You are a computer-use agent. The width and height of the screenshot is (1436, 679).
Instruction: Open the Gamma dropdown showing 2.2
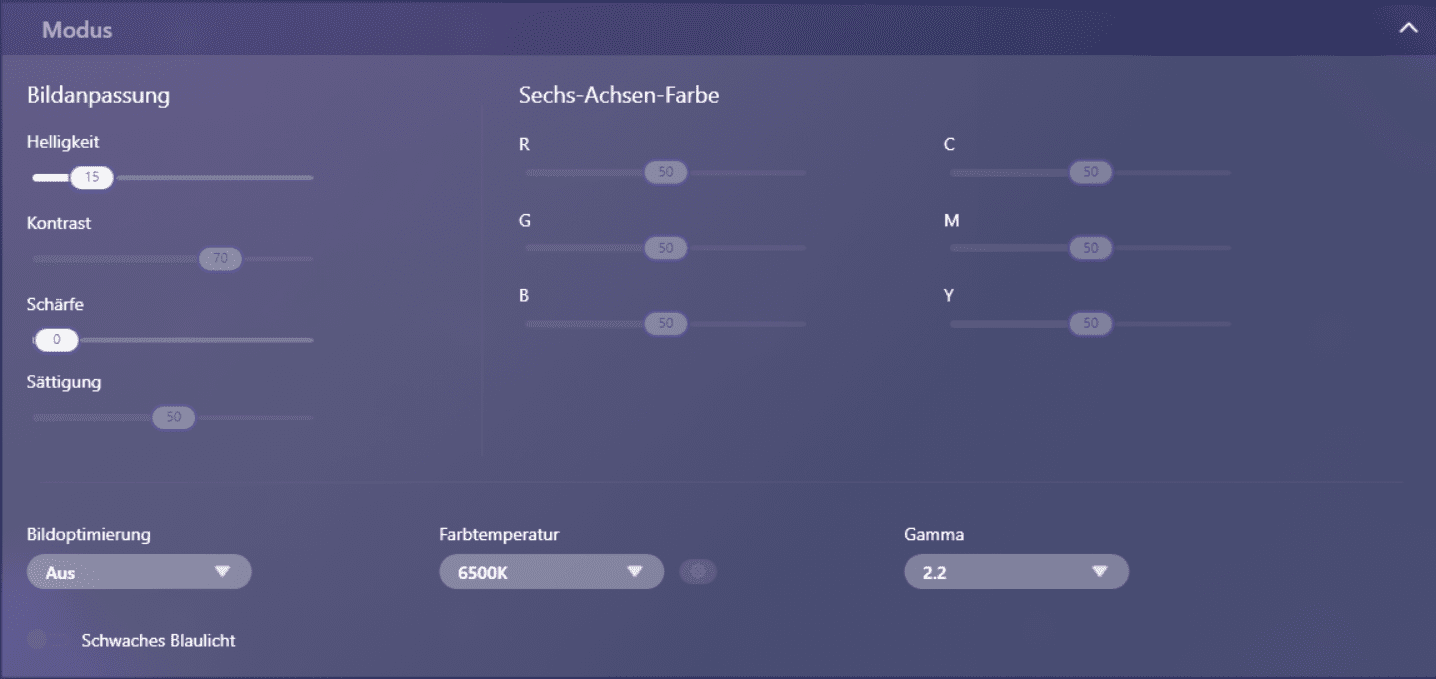coord(1015,572)
